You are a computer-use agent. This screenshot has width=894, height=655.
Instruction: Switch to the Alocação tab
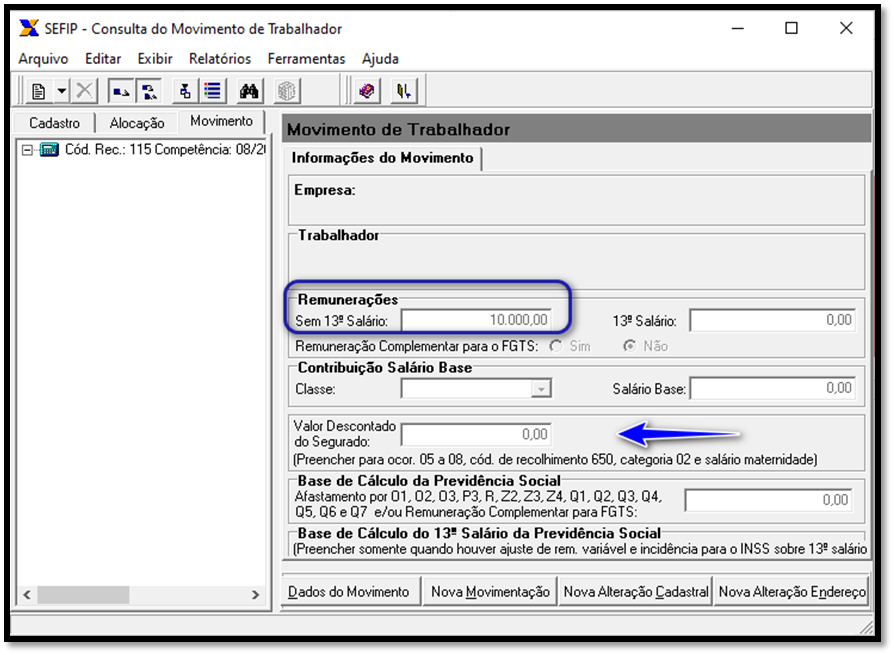(137, 123)
